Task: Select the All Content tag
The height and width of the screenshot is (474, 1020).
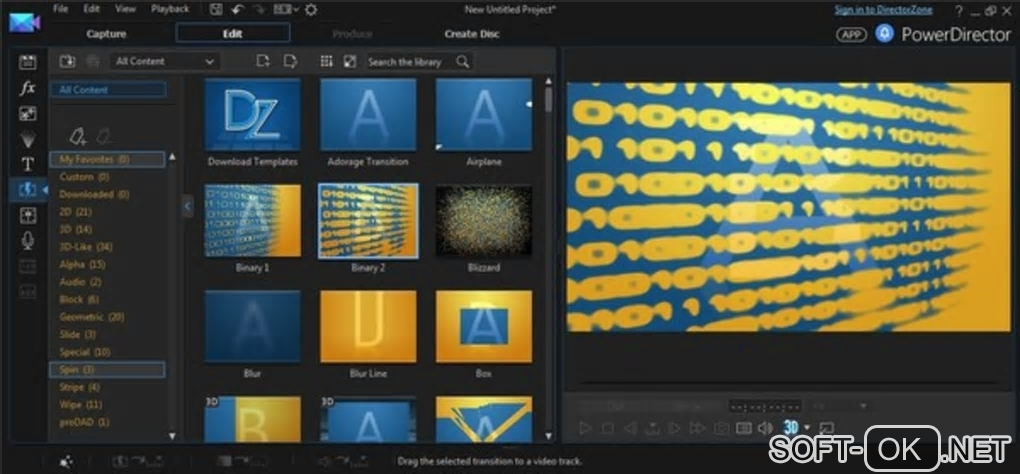Action: (108, 90)
